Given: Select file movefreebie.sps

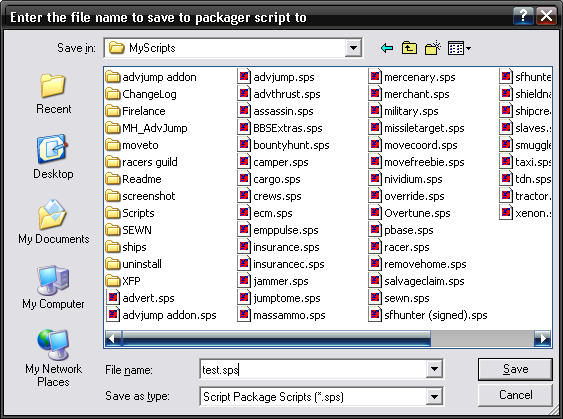Looking at the screenshot, I should [x=417, y=162].
